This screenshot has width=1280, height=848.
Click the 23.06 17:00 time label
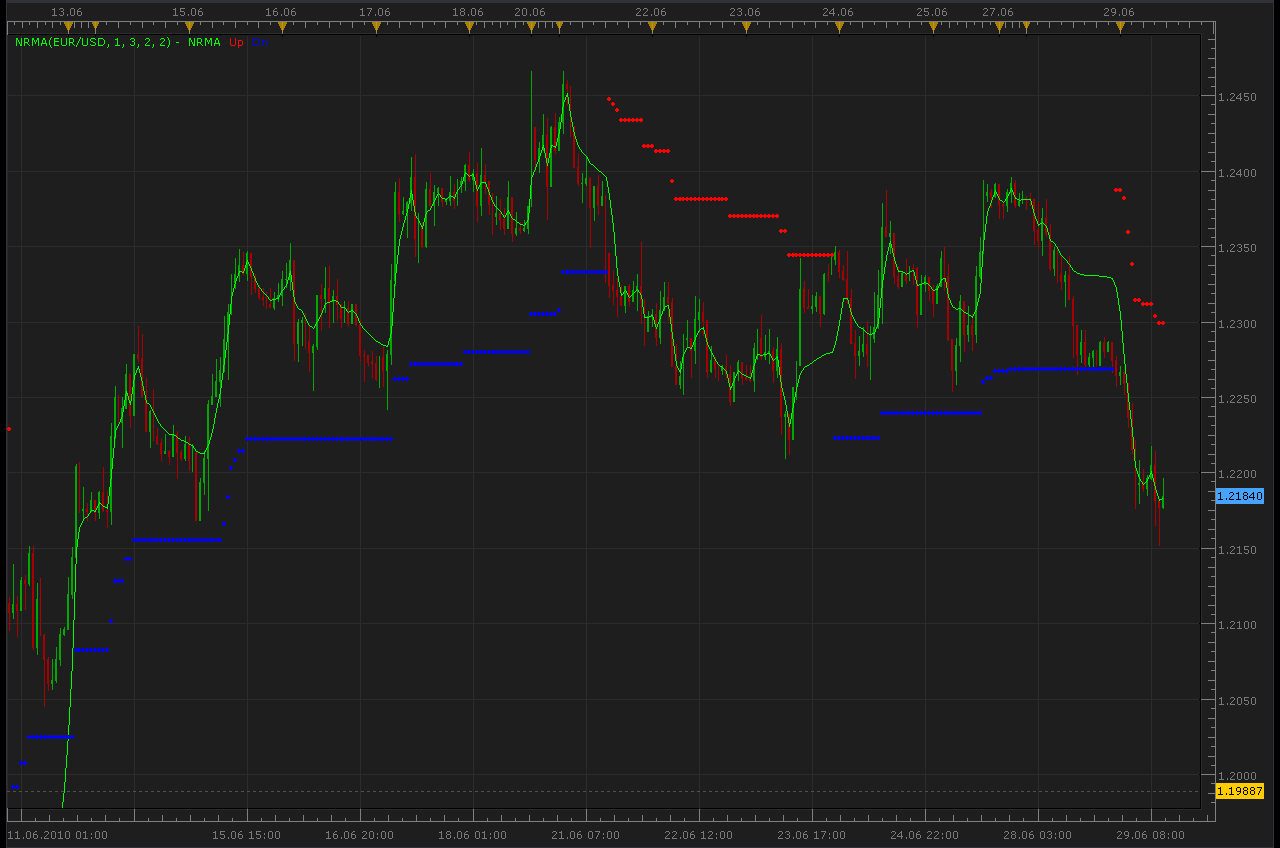pyautogui.click(x=811, y=835)
